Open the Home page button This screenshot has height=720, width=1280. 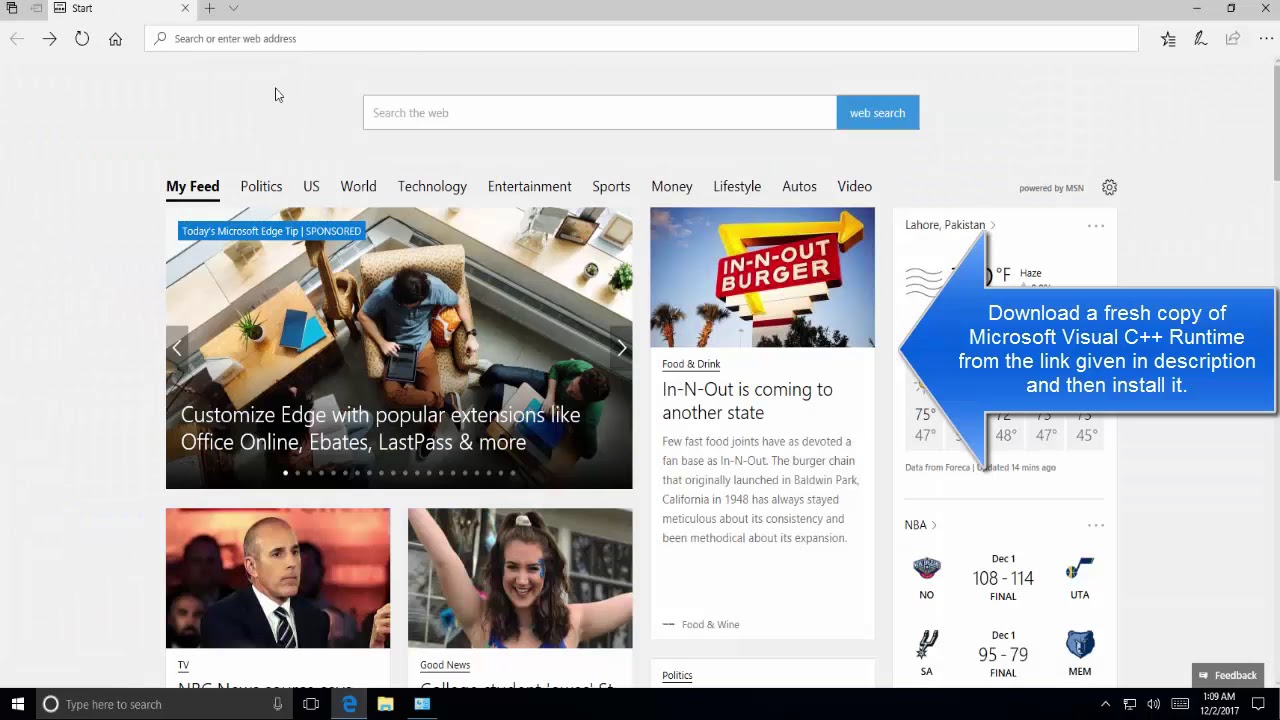(115, 39)
